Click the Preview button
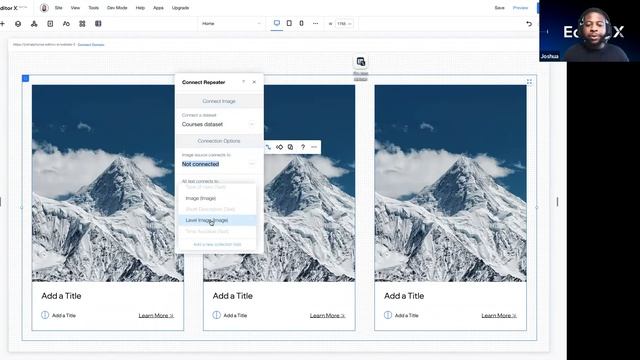The height and width of the screenshot is (360, 640). click(x=520, y=8)
